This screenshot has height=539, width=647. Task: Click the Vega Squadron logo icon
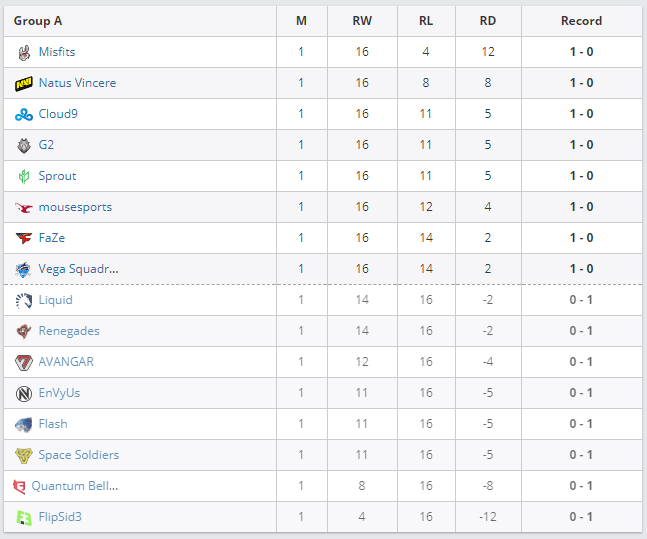click(x=24, y=269)
